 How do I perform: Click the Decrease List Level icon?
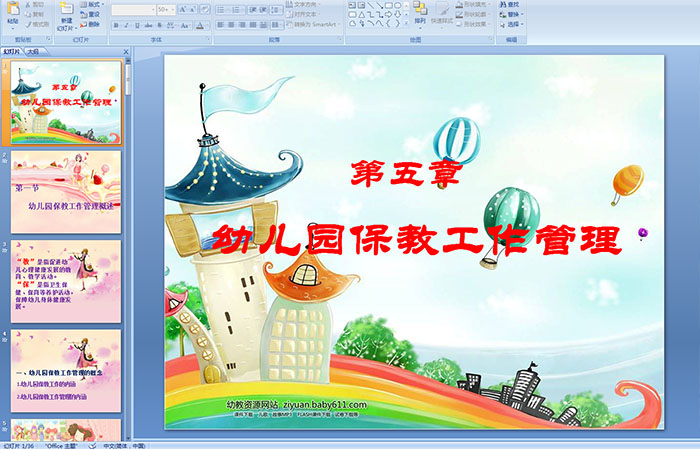click(x=253, y=9)
